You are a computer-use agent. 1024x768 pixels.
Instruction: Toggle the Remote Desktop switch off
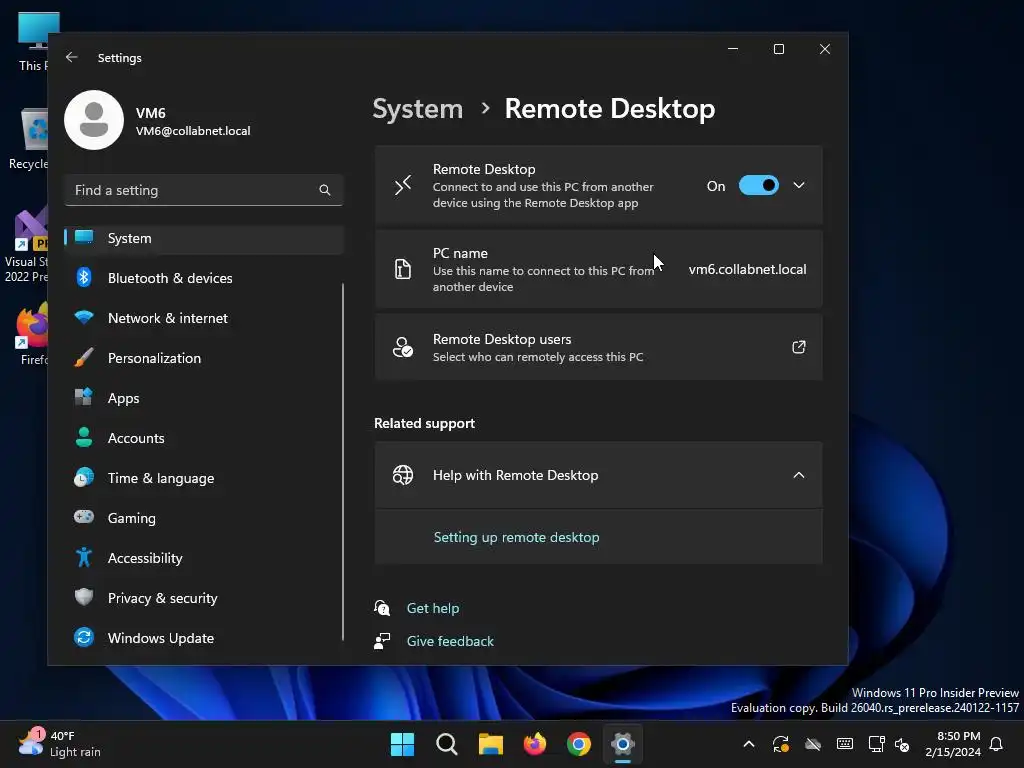click(x=758, y=185)
